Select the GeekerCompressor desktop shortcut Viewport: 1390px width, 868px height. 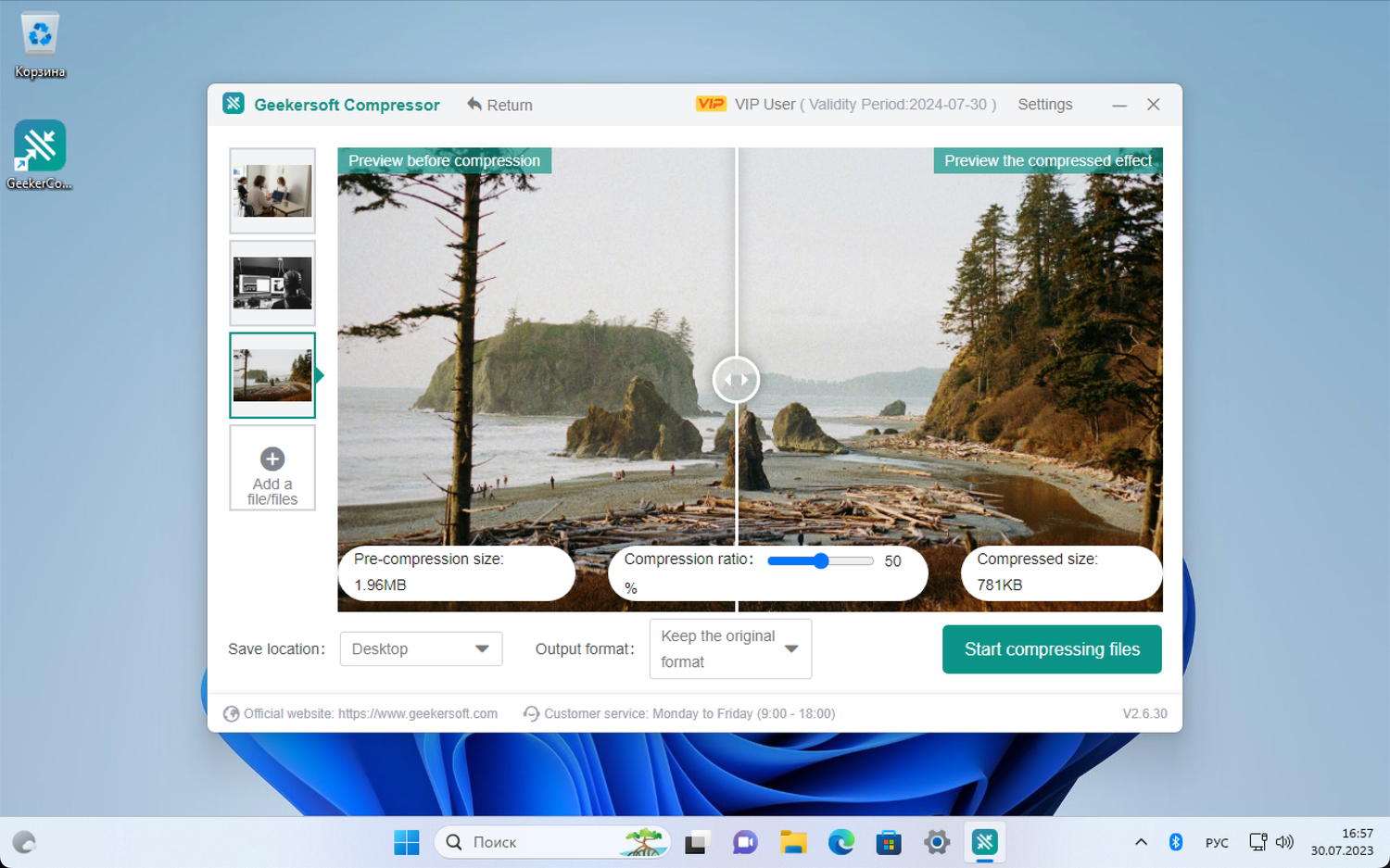[x=40, y=155]
